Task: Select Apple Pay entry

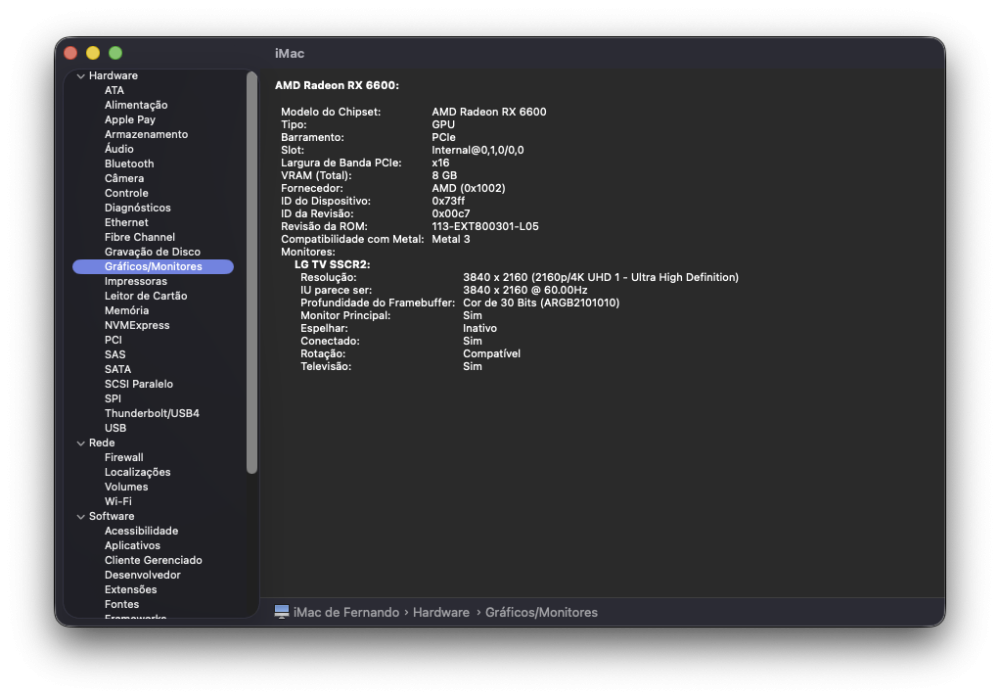Action: [x=129, y=120]
